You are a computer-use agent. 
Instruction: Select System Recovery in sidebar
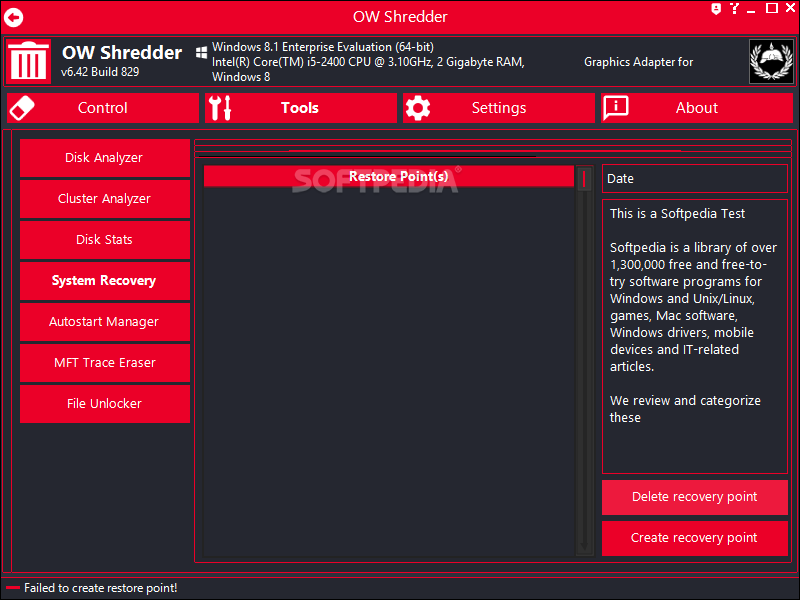tap(105, 281)
